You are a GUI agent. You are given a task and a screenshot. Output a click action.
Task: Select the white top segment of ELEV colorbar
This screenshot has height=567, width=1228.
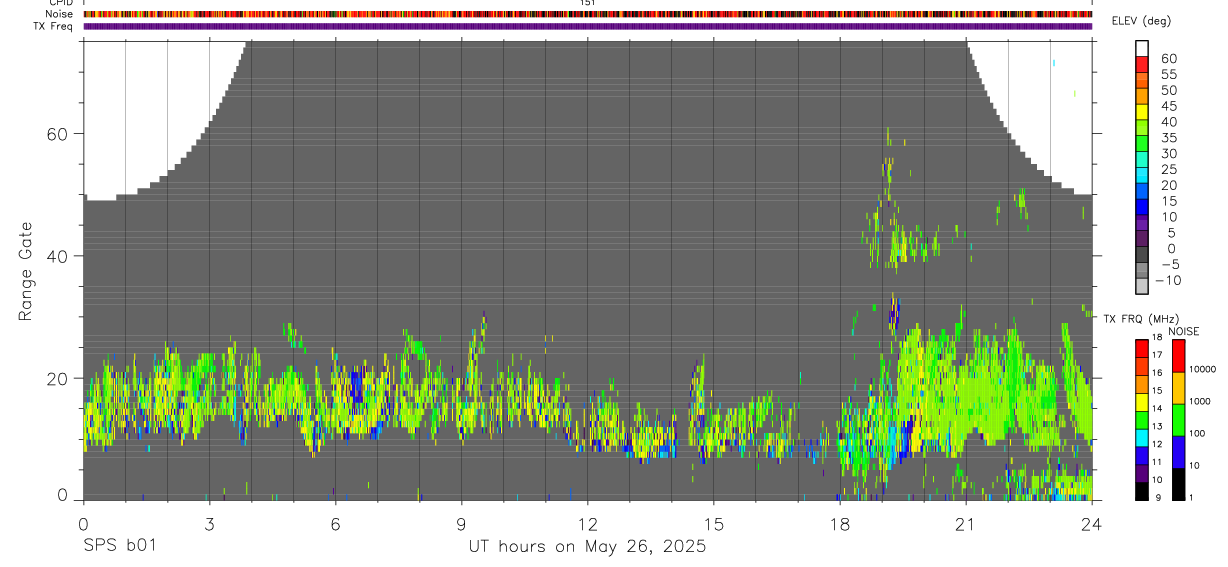1142,47
